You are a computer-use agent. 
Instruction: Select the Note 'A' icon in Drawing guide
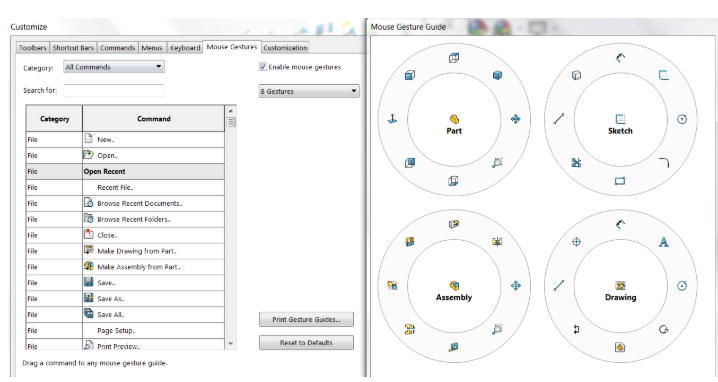[x=664, y=242]
